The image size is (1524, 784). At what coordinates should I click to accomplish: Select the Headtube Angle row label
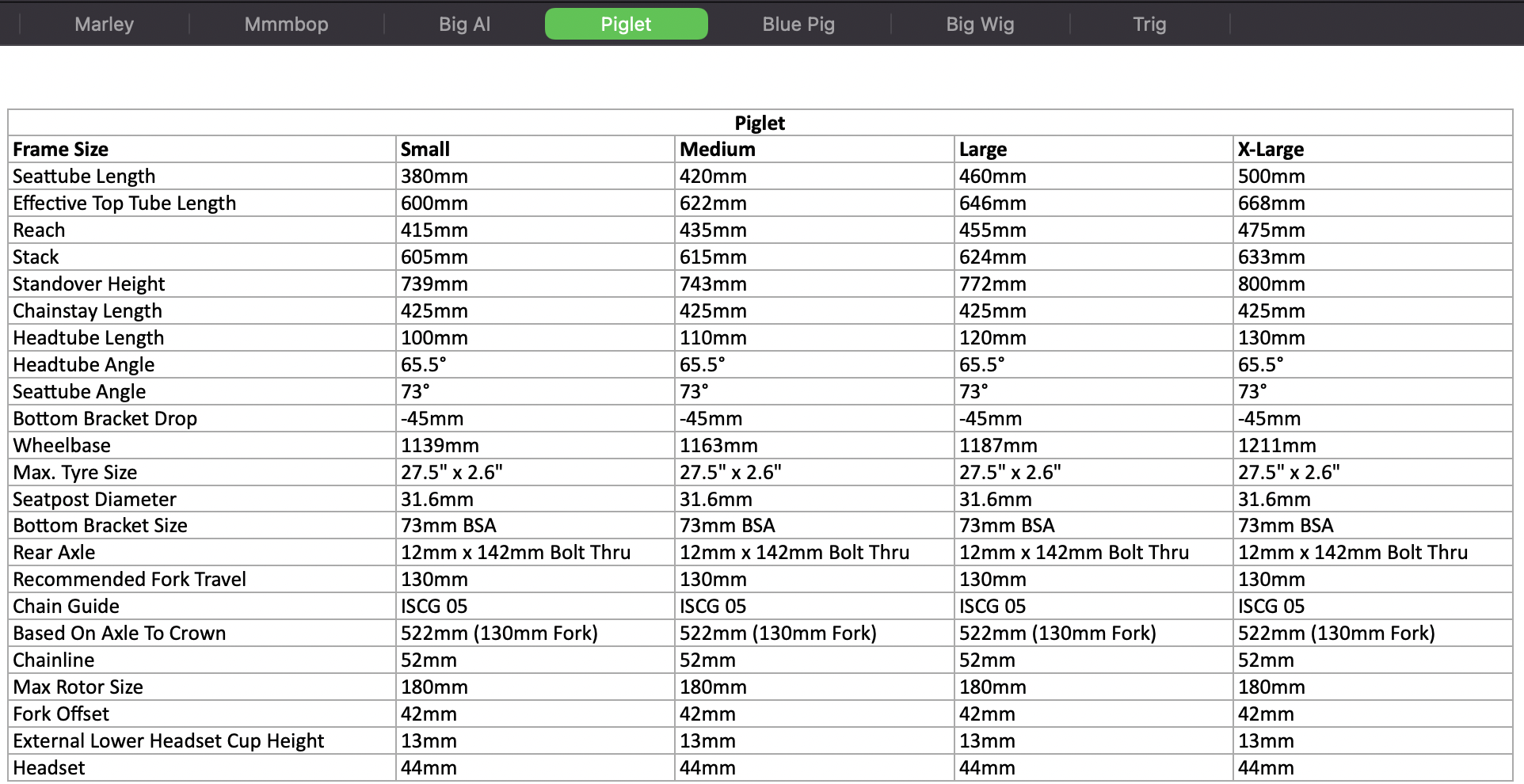pos(84,365)
